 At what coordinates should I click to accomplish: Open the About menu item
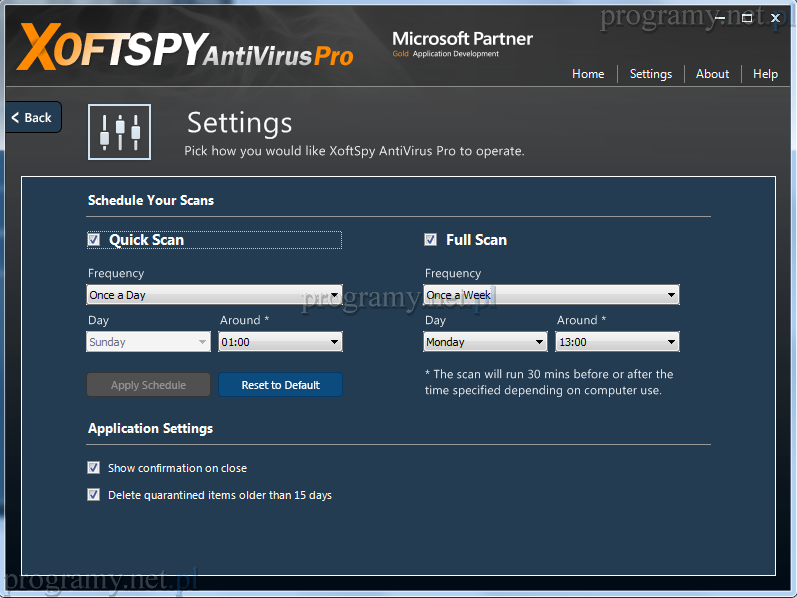pos(712,74)
